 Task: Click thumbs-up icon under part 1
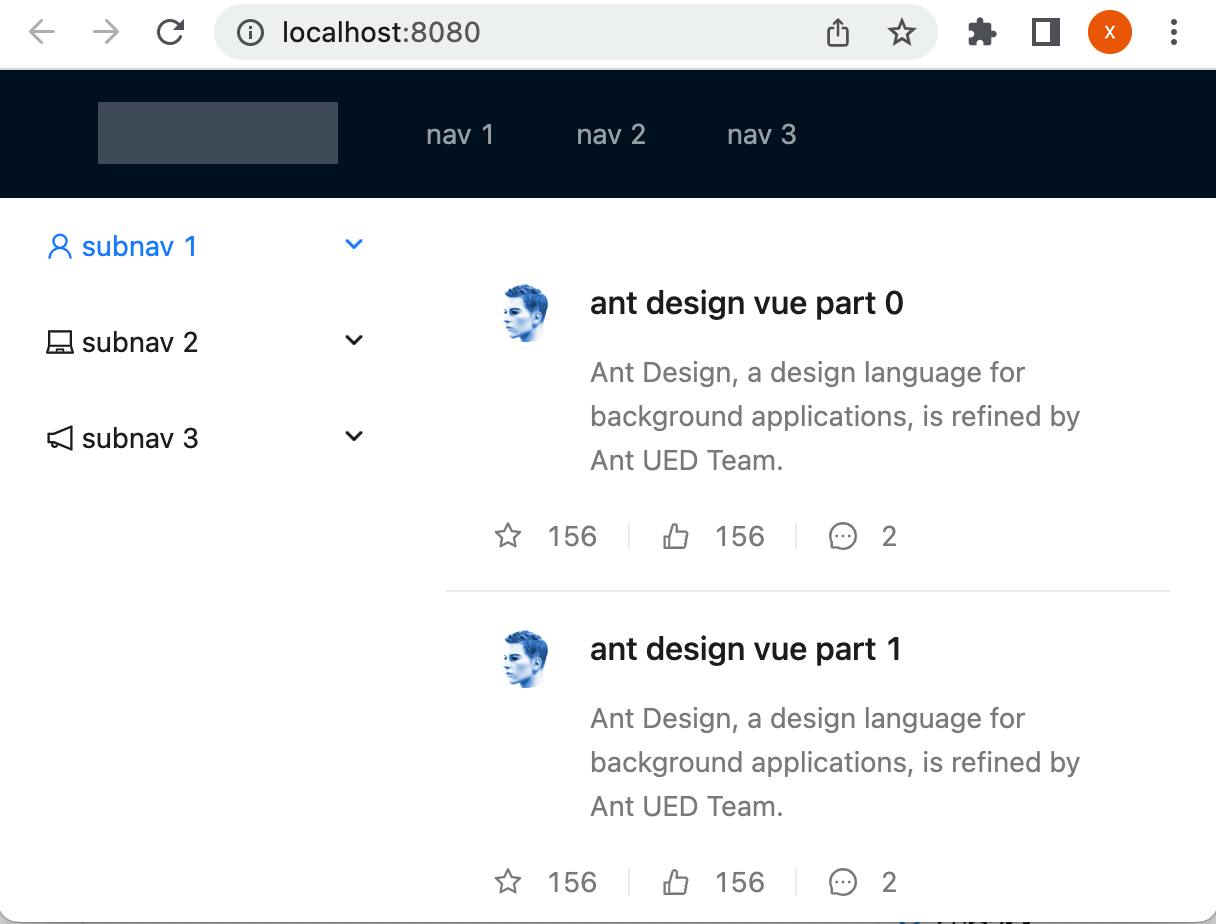pyautogui.click(x=676, y=883)
